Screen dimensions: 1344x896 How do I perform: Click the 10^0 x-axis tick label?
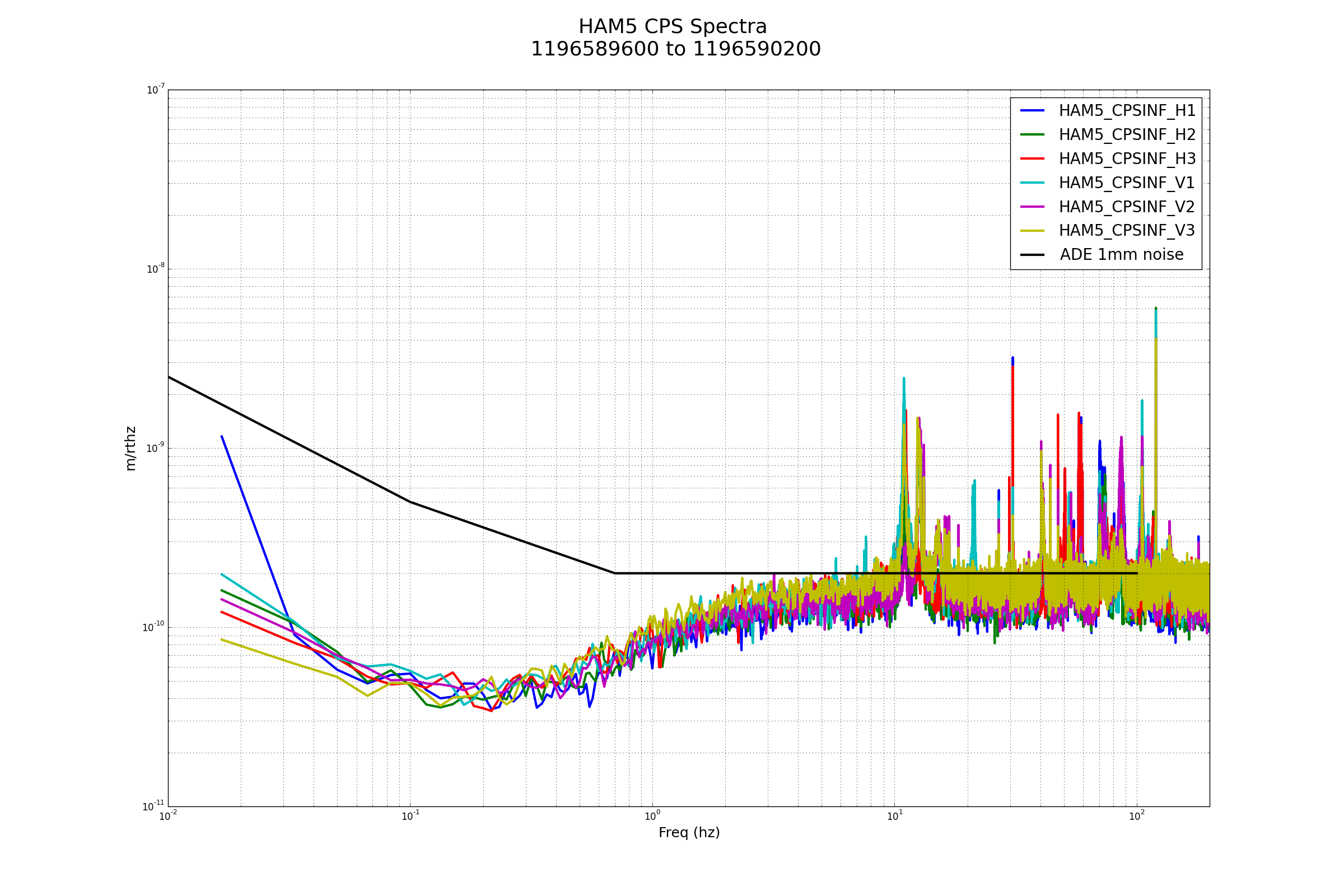tap(652, 816)
